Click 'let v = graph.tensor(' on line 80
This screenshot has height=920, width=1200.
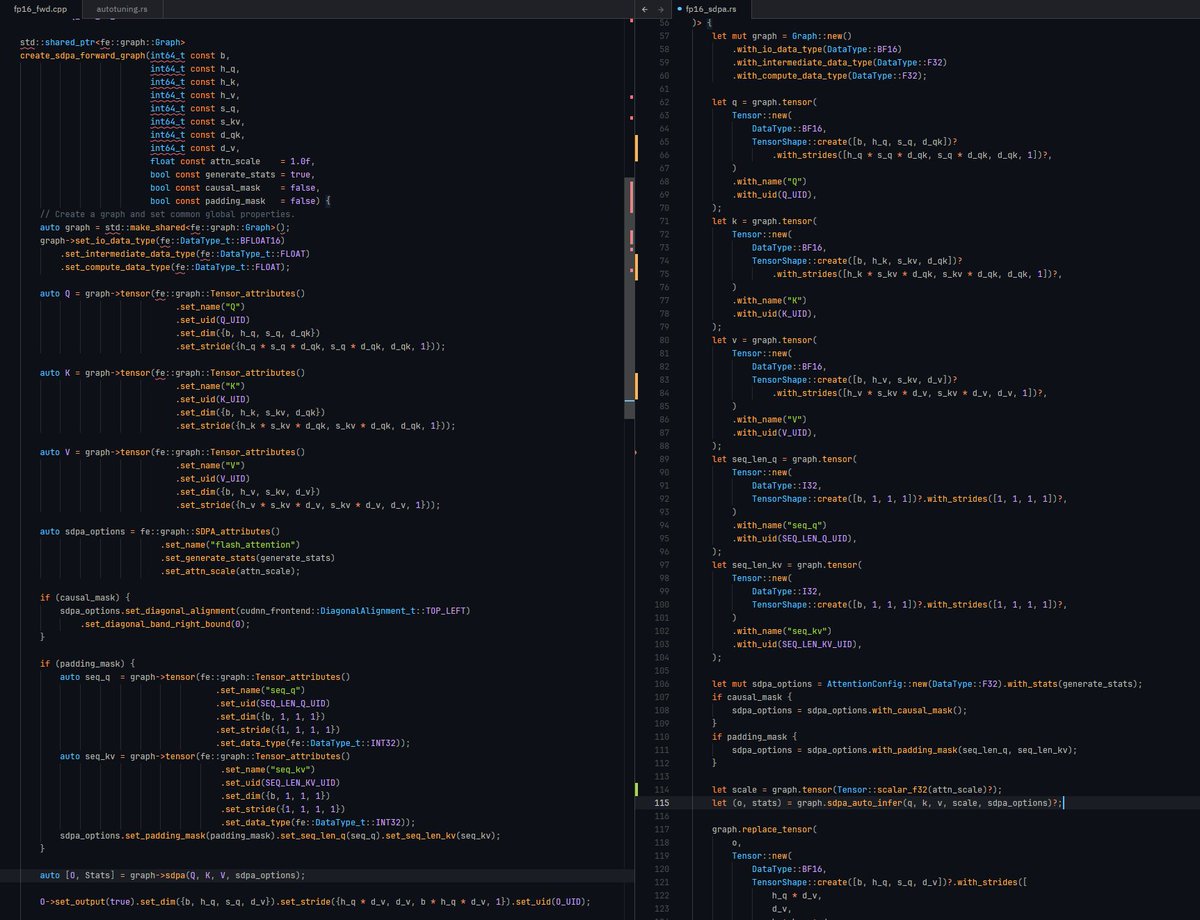(764, 339)
